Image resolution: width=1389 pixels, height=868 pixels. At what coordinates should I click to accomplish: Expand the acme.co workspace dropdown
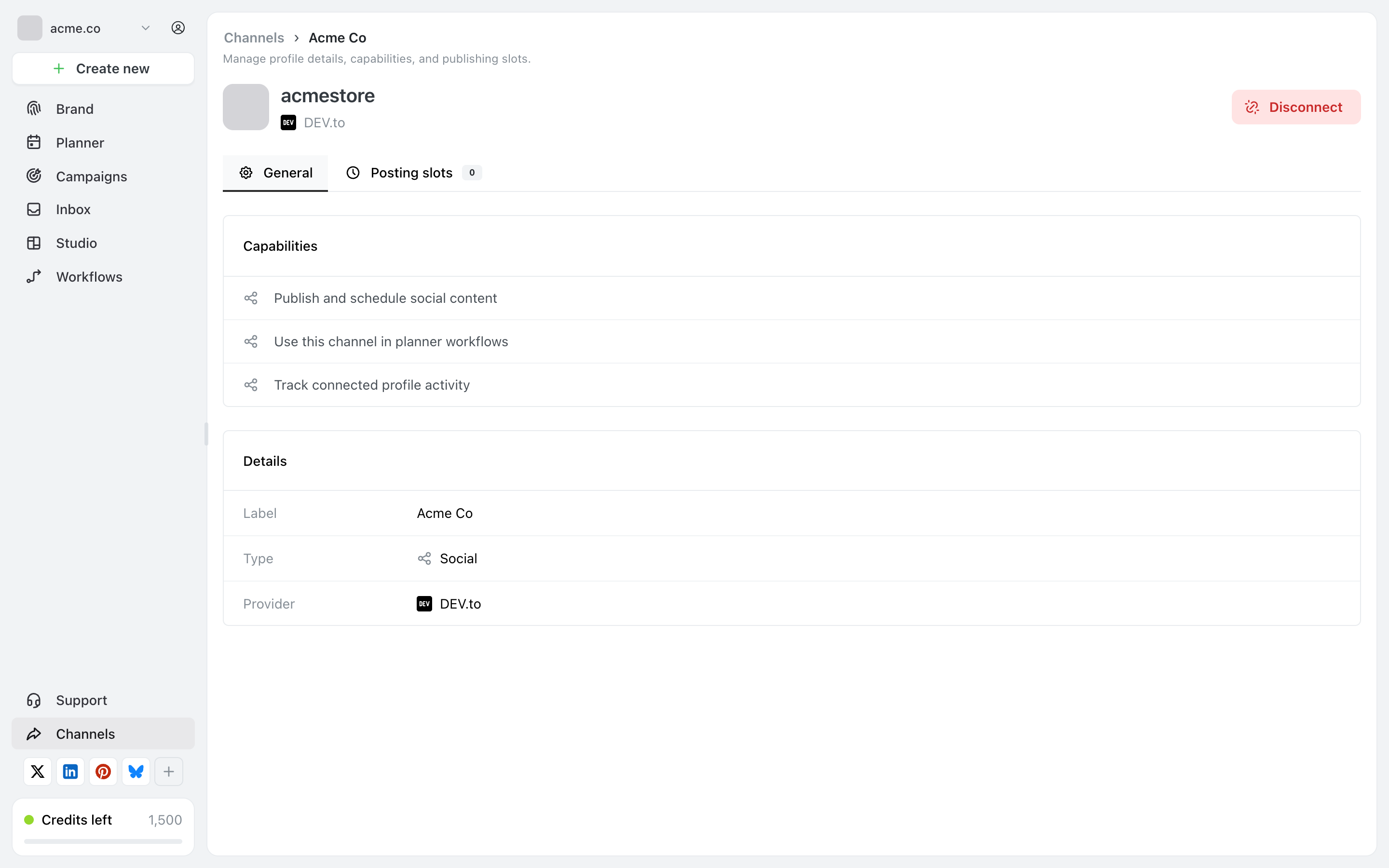click(145, 28)
